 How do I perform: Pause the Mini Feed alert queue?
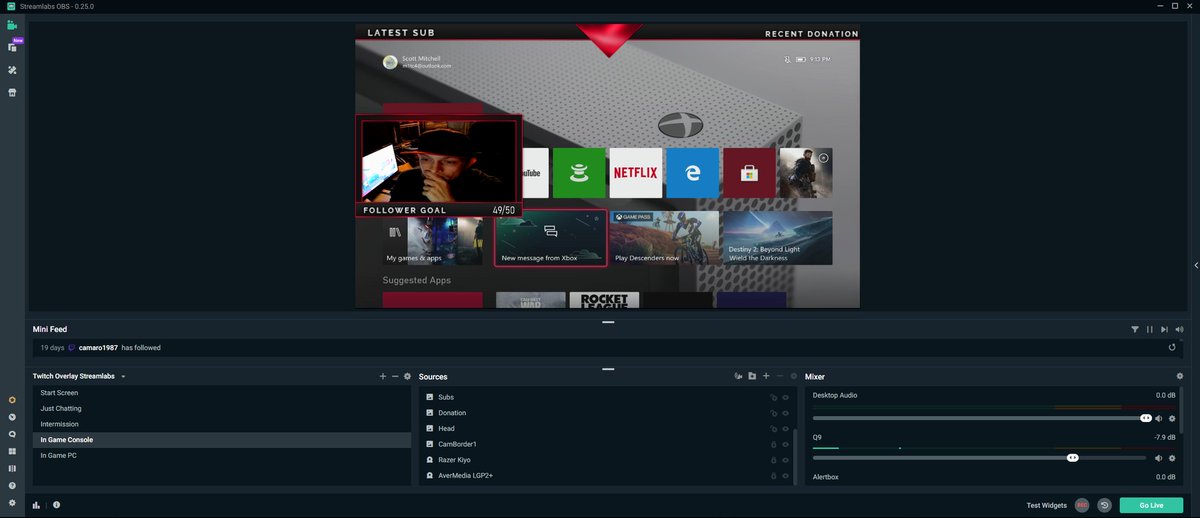coord(1150,329)
